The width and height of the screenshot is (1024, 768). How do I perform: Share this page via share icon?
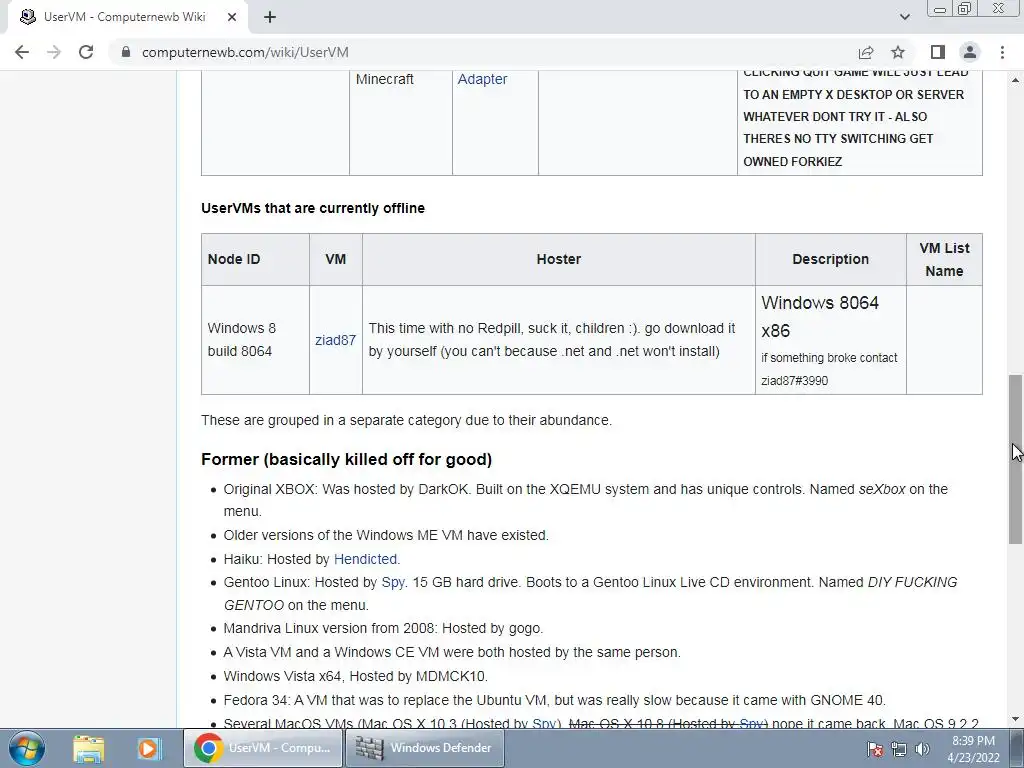[x=866, y=52]
